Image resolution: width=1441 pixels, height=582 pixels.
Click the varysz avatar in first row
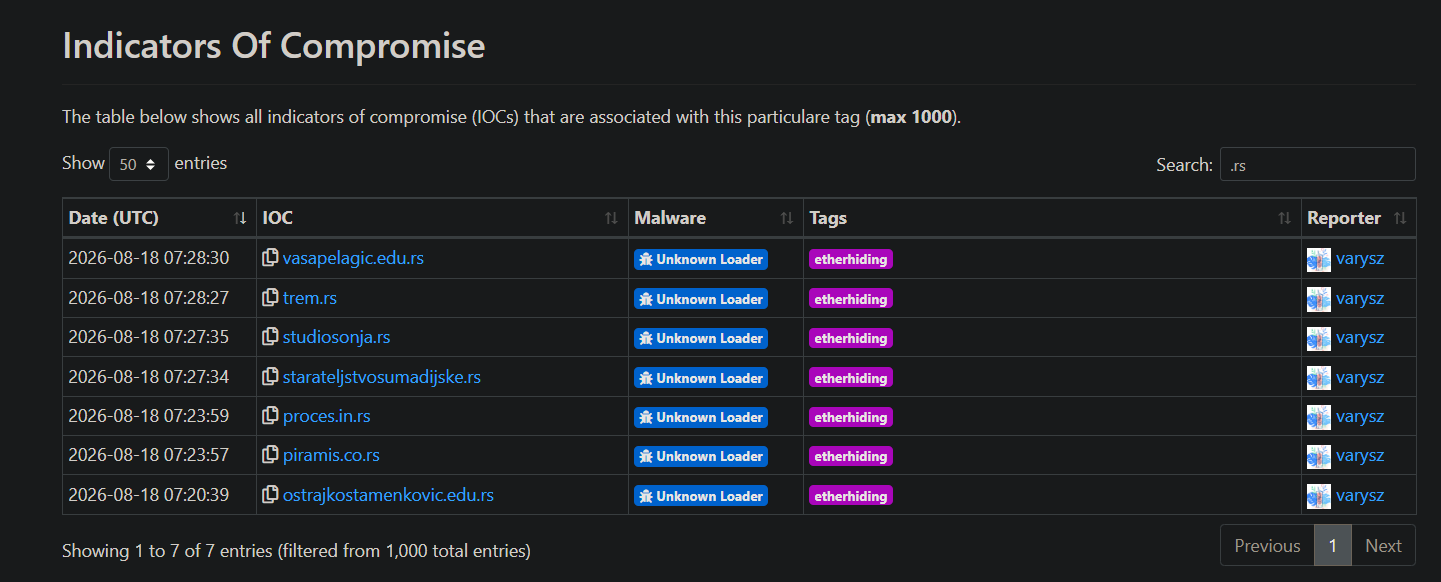pos(1319,259)
